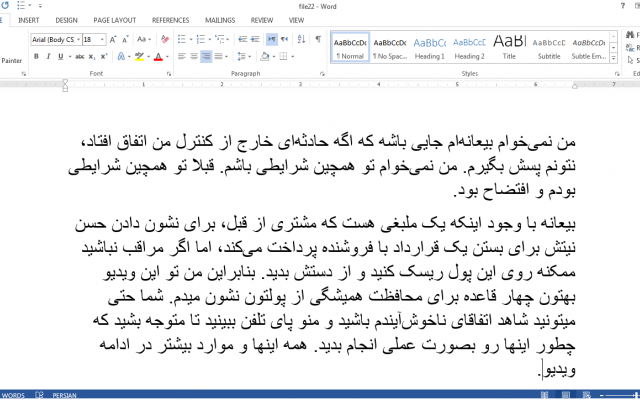Align text left

click(182, 56)
